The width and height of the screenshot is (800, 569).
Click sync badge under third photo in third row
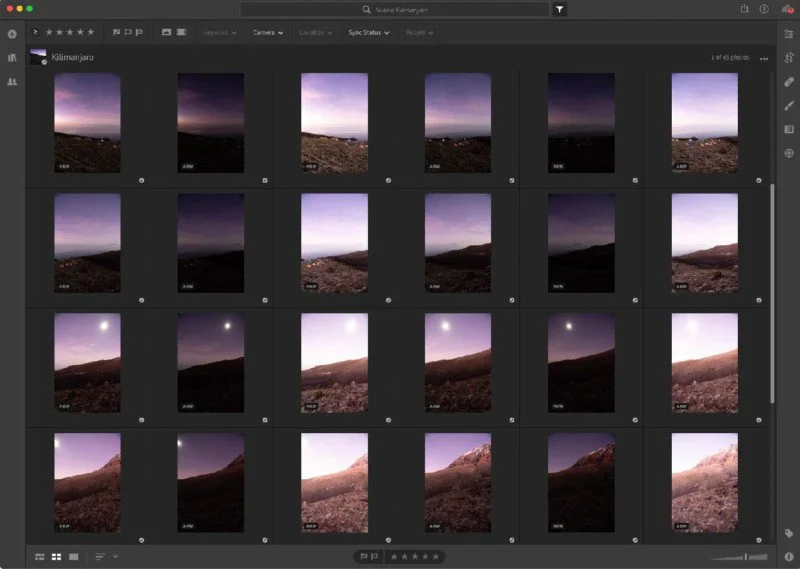point(388,420)
